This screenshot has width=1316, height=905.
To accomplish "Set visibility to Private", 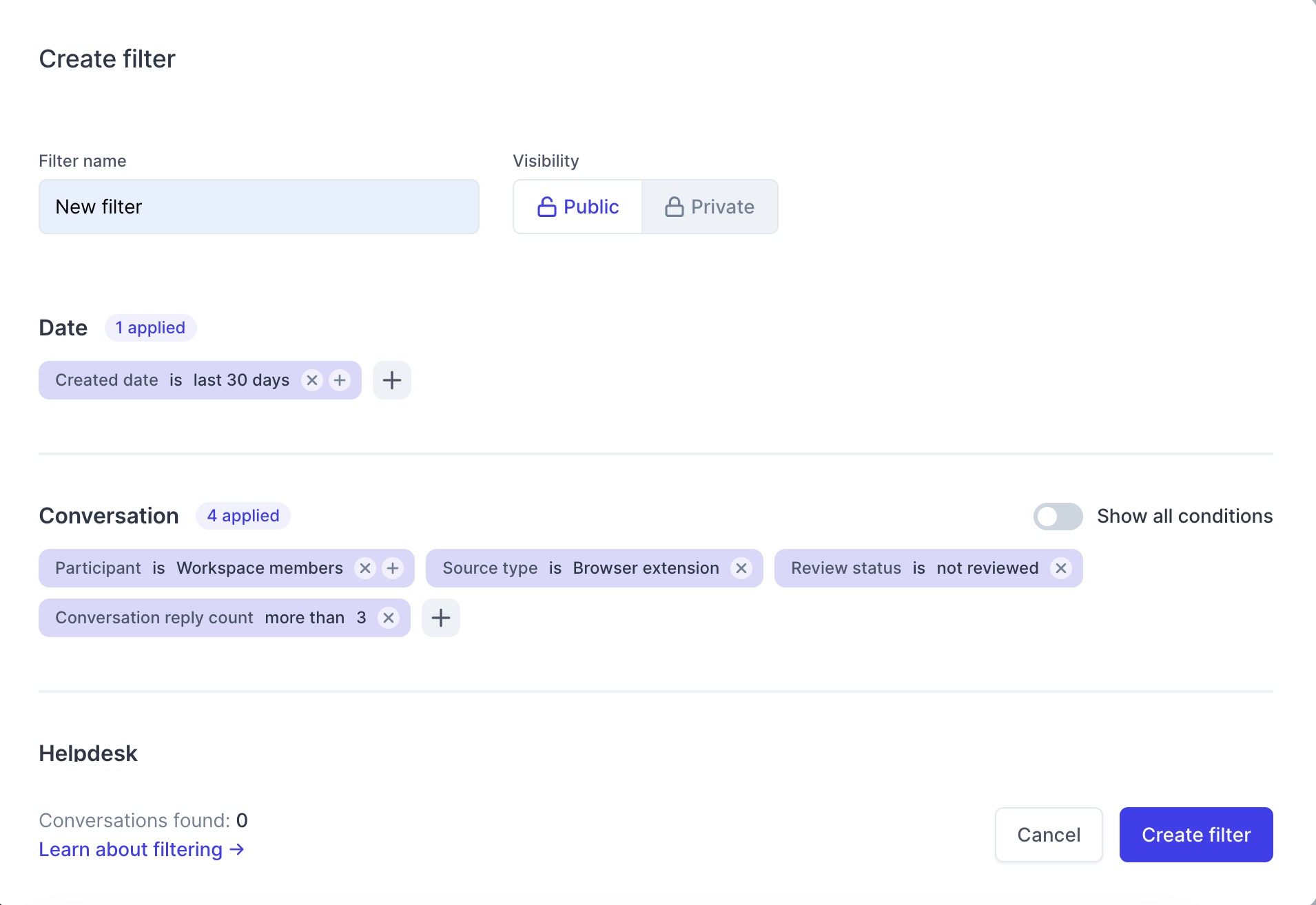I will (x=710, y=207).
